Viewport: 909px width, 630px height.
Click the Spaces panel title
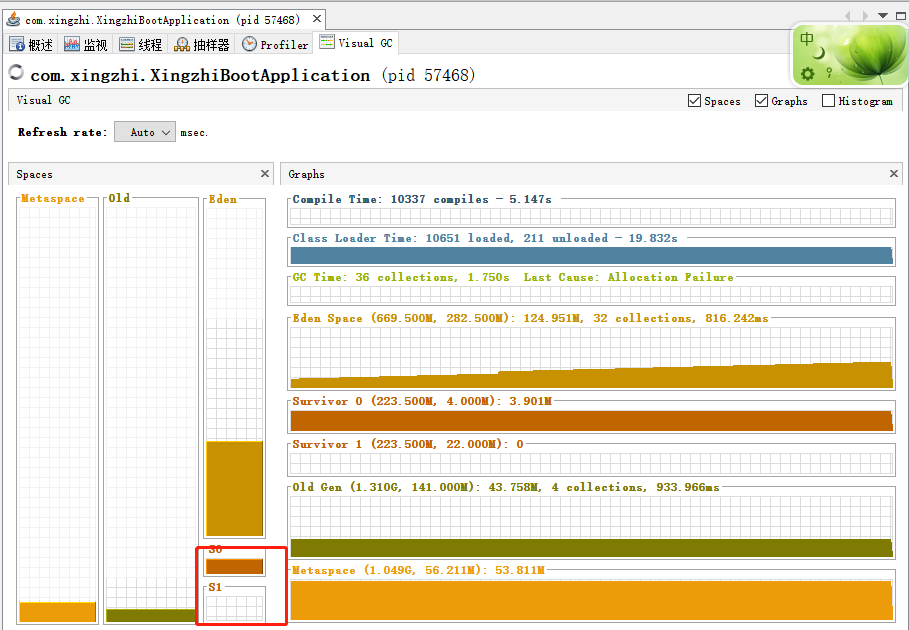click(x=34, y=174)
